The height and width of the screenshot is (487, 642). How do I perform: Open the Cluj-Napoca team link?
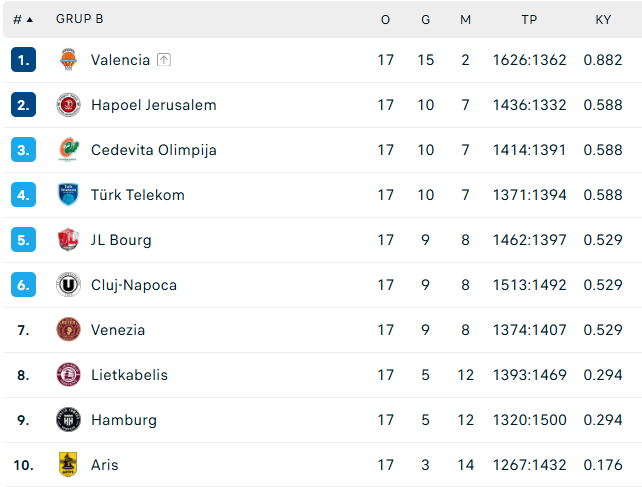pyautogui.click(x=133, y=285)
